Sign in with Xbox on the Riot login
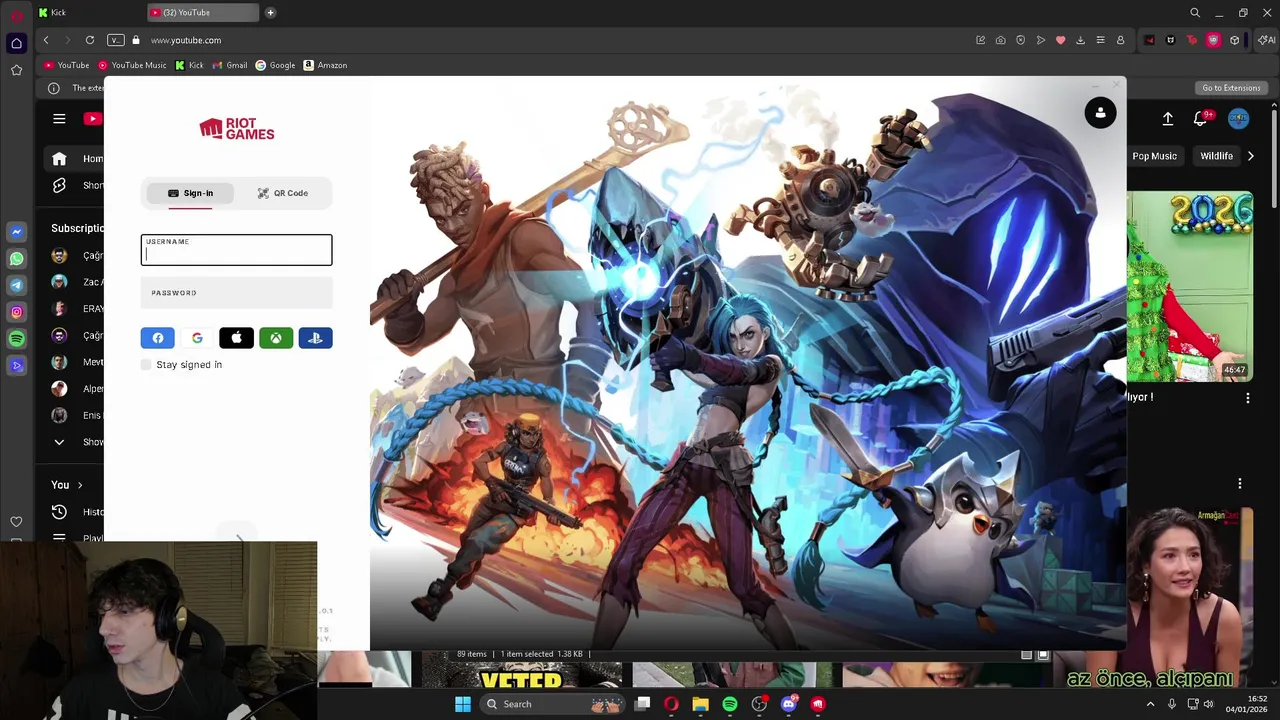 276,338
